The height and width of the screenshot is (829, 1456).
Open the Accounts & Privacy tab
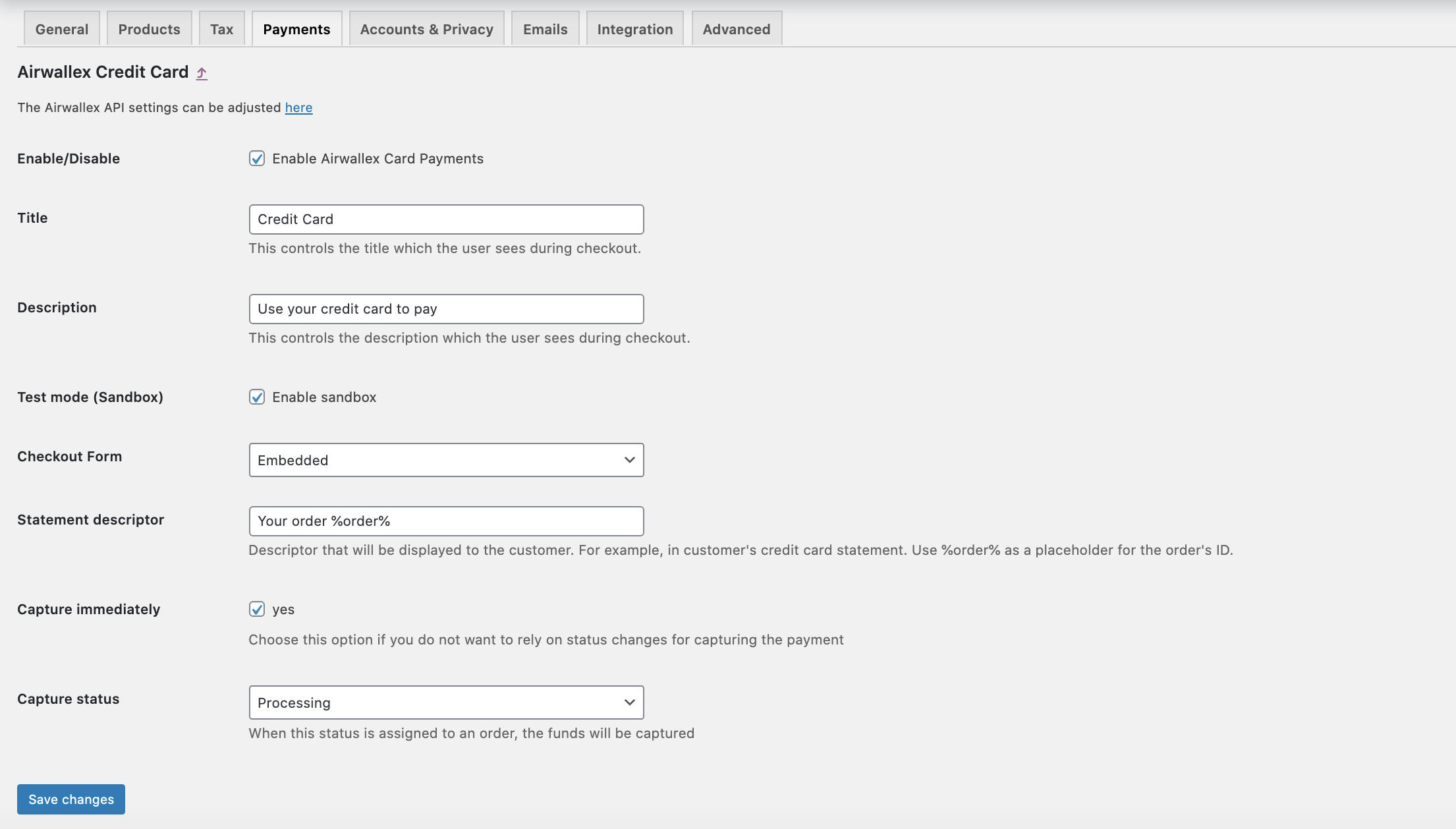pos(426,28)
